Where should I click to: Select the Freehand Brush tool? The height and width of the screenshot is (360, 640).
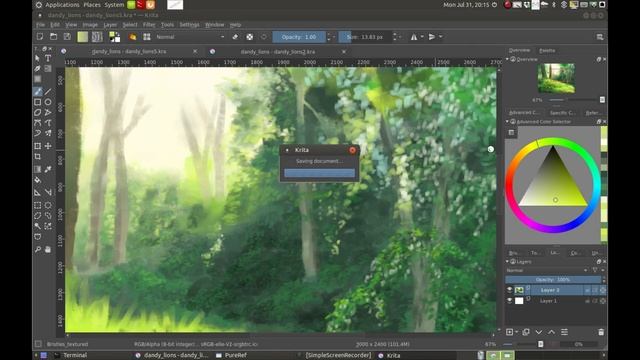pos(38,91)
